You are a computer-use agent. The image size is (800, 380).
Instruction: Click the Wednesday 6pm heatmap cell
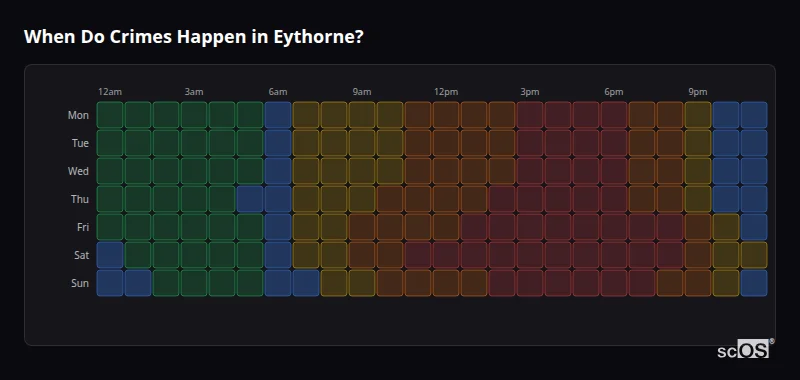tap(614, 171)
